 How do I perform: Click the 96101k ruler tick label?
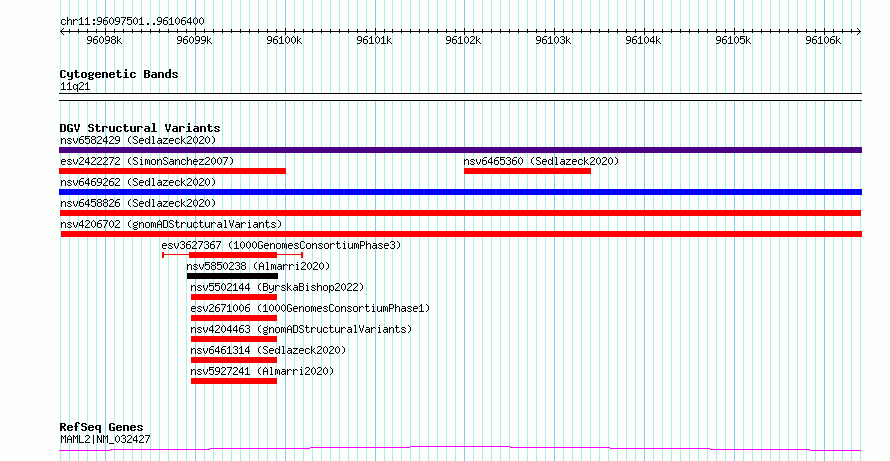[374, 40]
